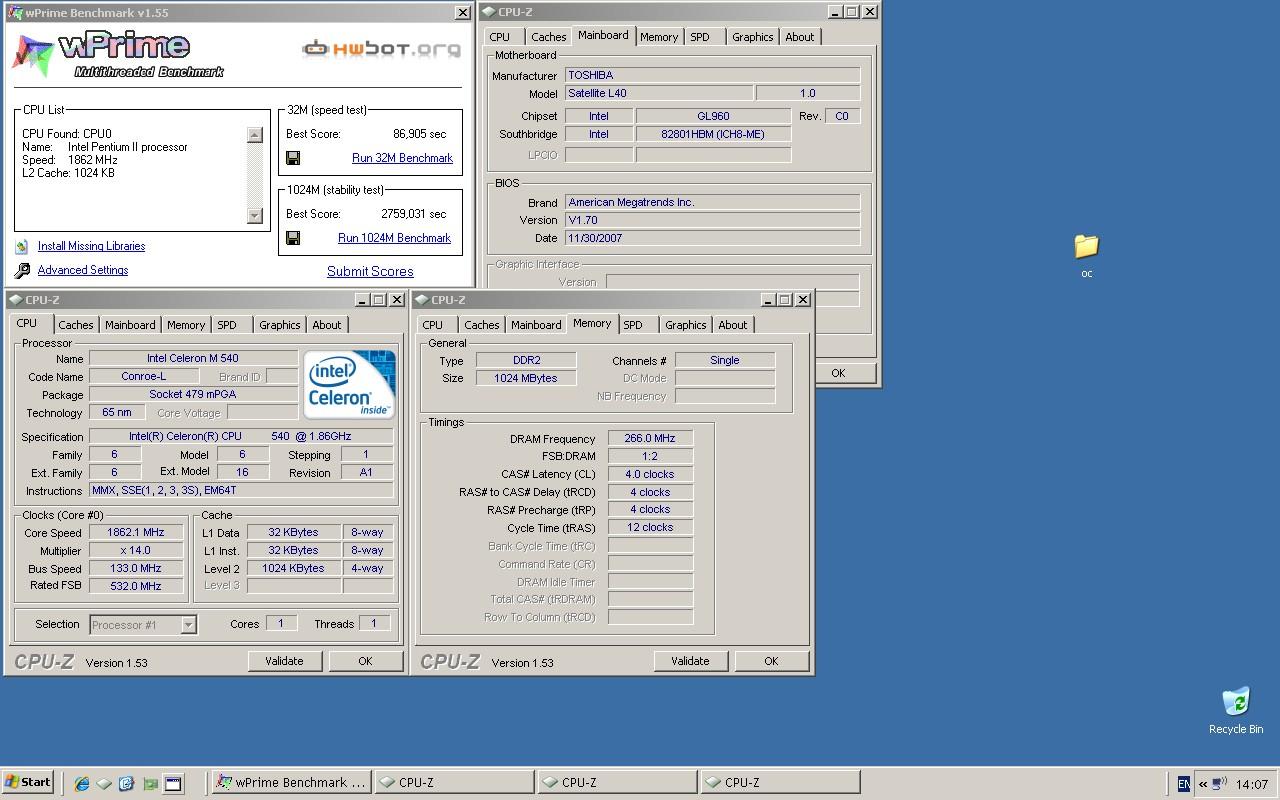The height and width of the screenshot is (800, 1280).
Task: Open About tab in Mainboard window
Action: (800, 37)
